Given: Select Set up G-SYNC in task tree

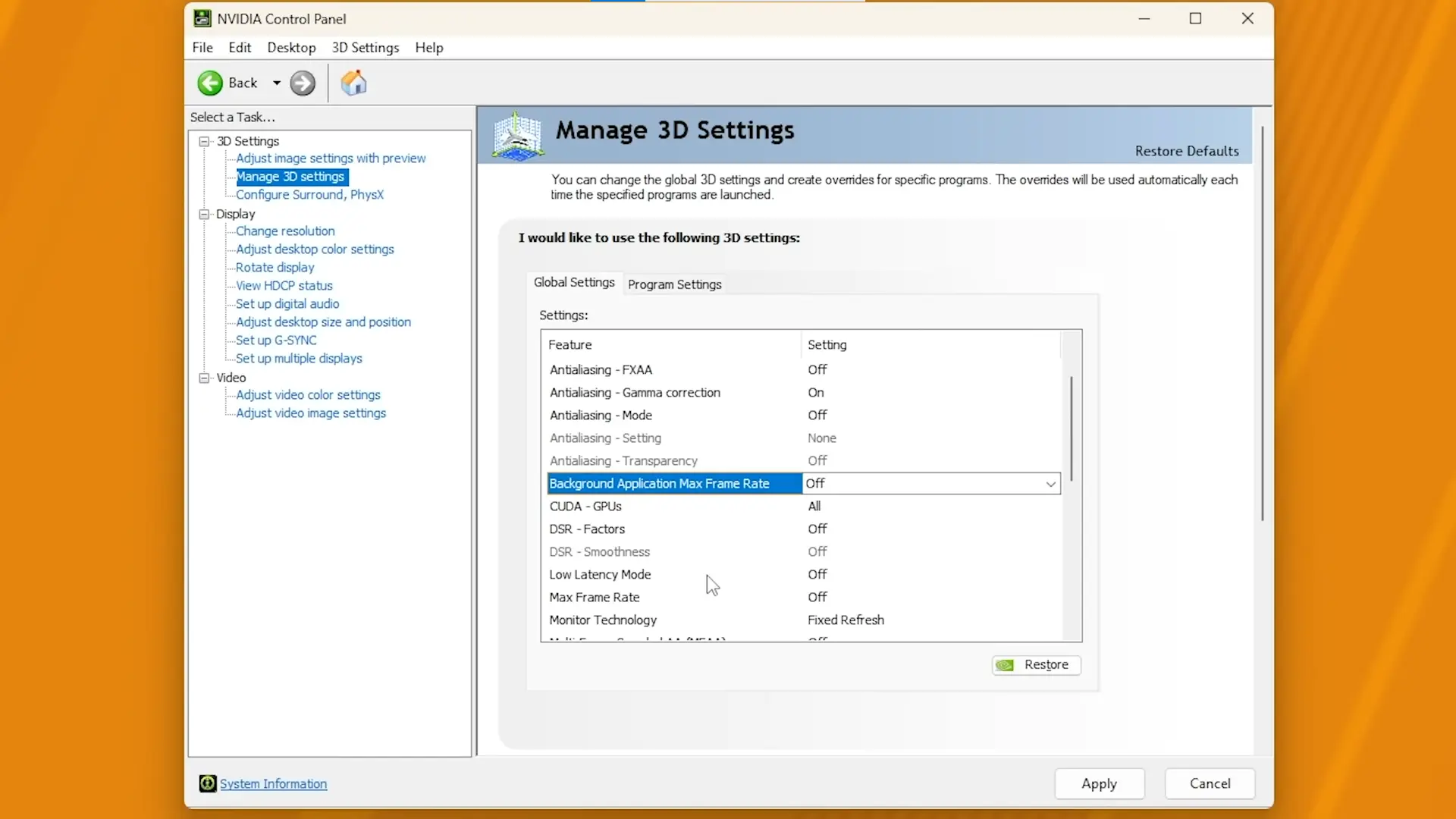Looking at the screenshot, I should (276, 340).
